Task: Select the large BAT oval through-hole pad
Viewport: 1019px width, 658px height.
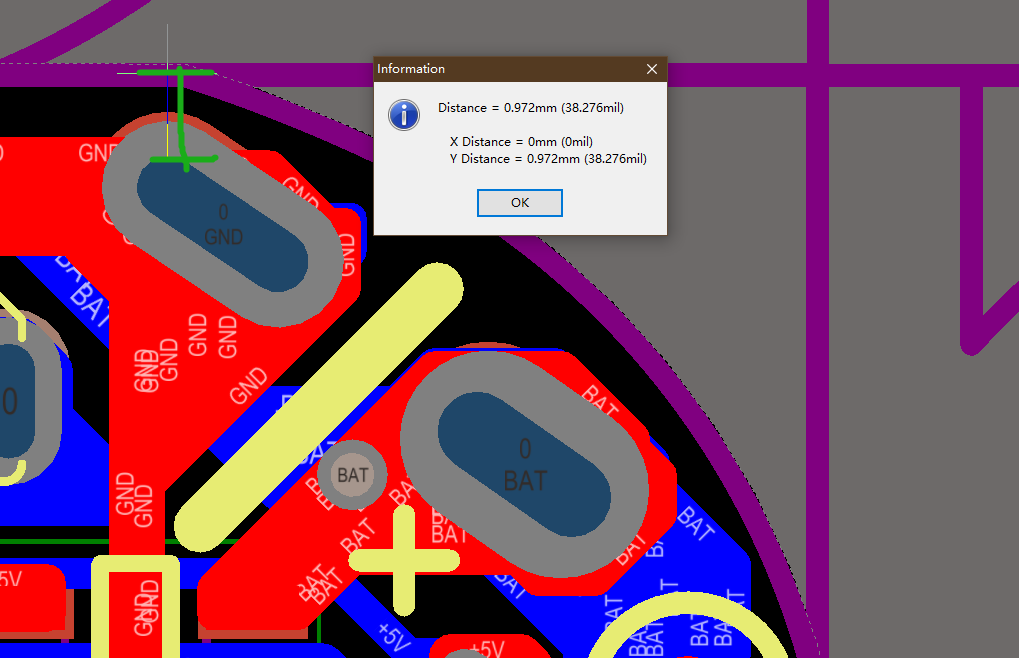Action: (524, 464)
